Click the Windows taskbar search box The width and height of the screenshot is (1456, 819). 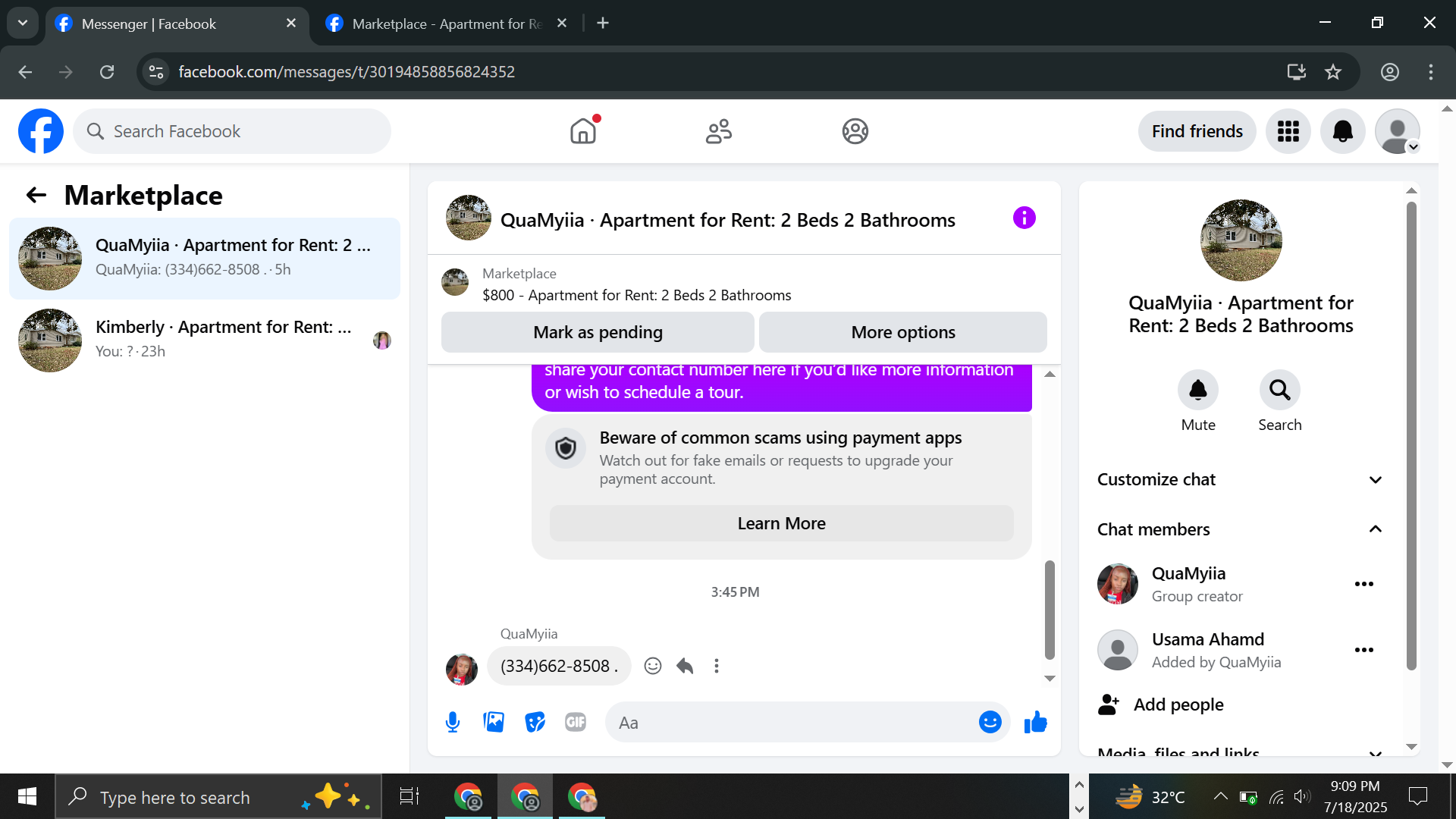(218, 797)
